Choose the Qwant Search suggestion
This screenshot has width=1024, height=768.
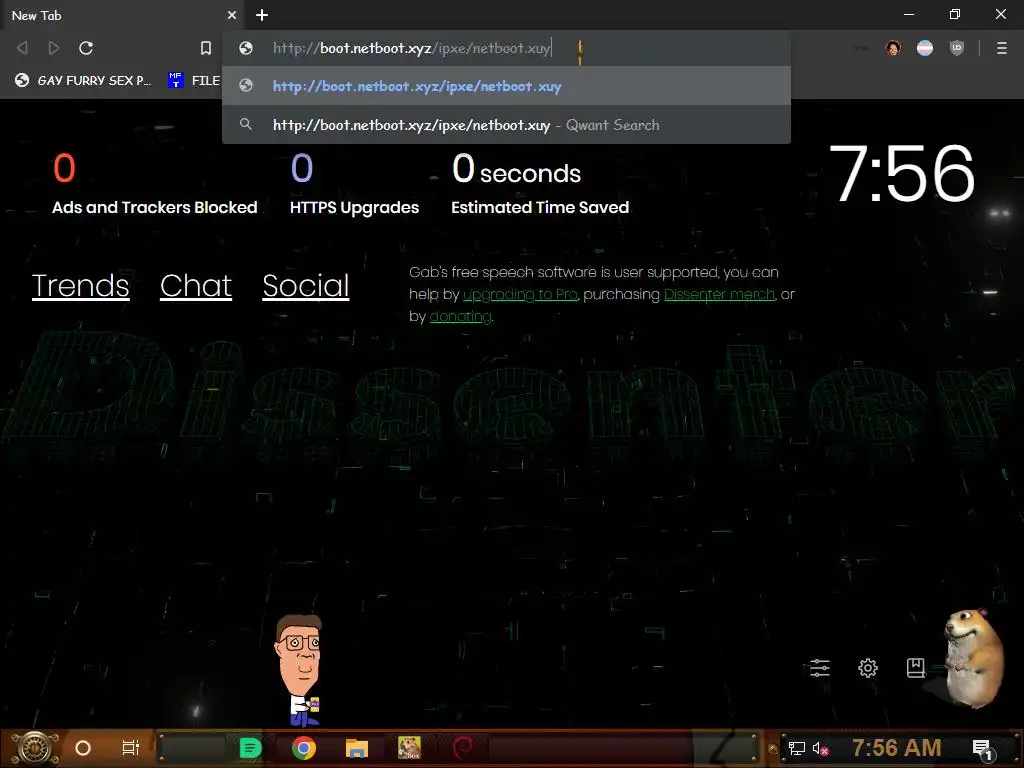click(506, 125)
